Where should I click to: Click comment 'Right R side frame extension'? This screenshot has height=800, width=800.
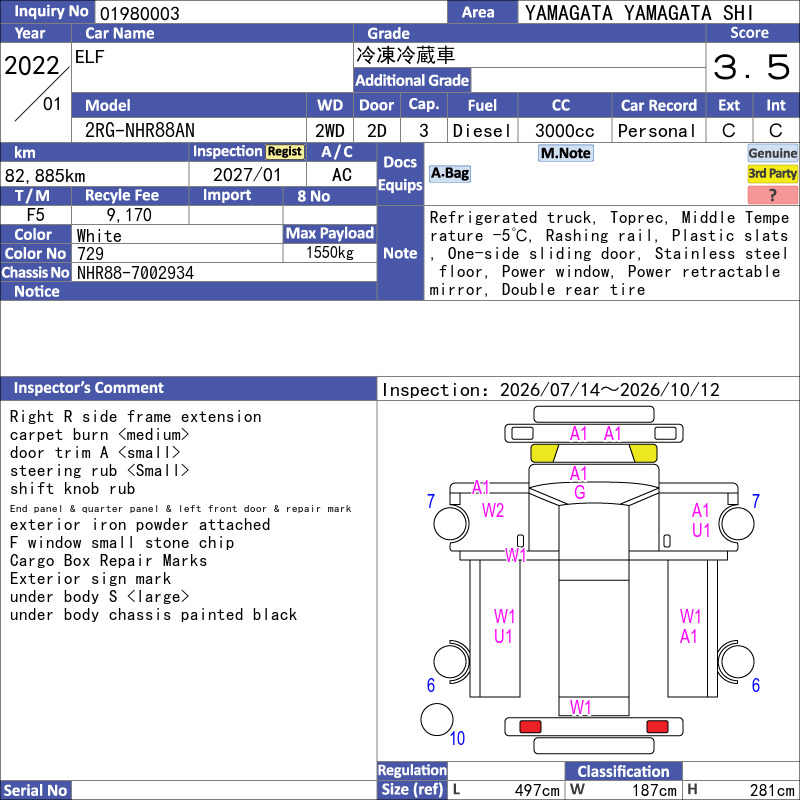pos(136,417)
